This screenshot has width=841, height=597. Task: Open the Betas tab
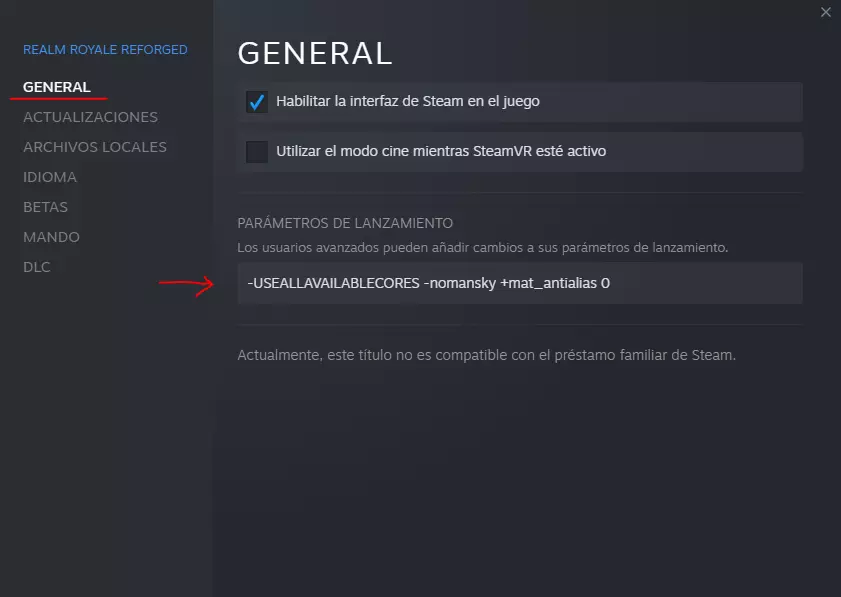(46, 207)
